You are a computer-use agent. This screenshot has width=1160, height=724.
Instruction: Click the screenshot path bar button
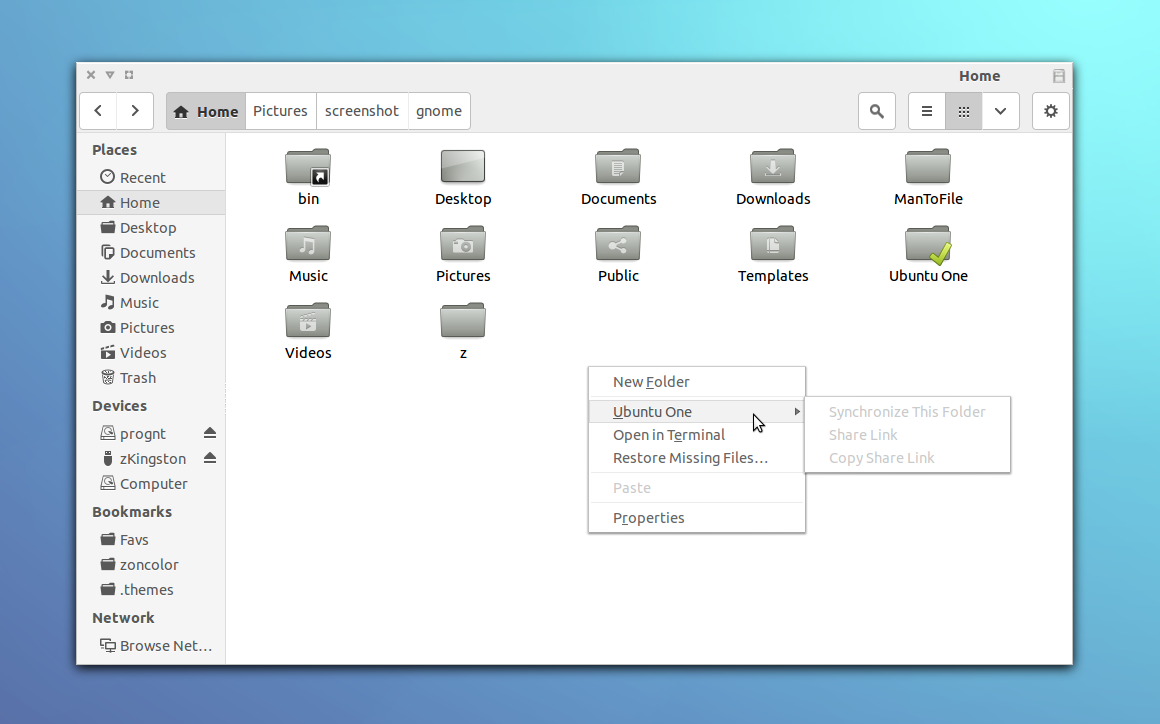(362, 111)
